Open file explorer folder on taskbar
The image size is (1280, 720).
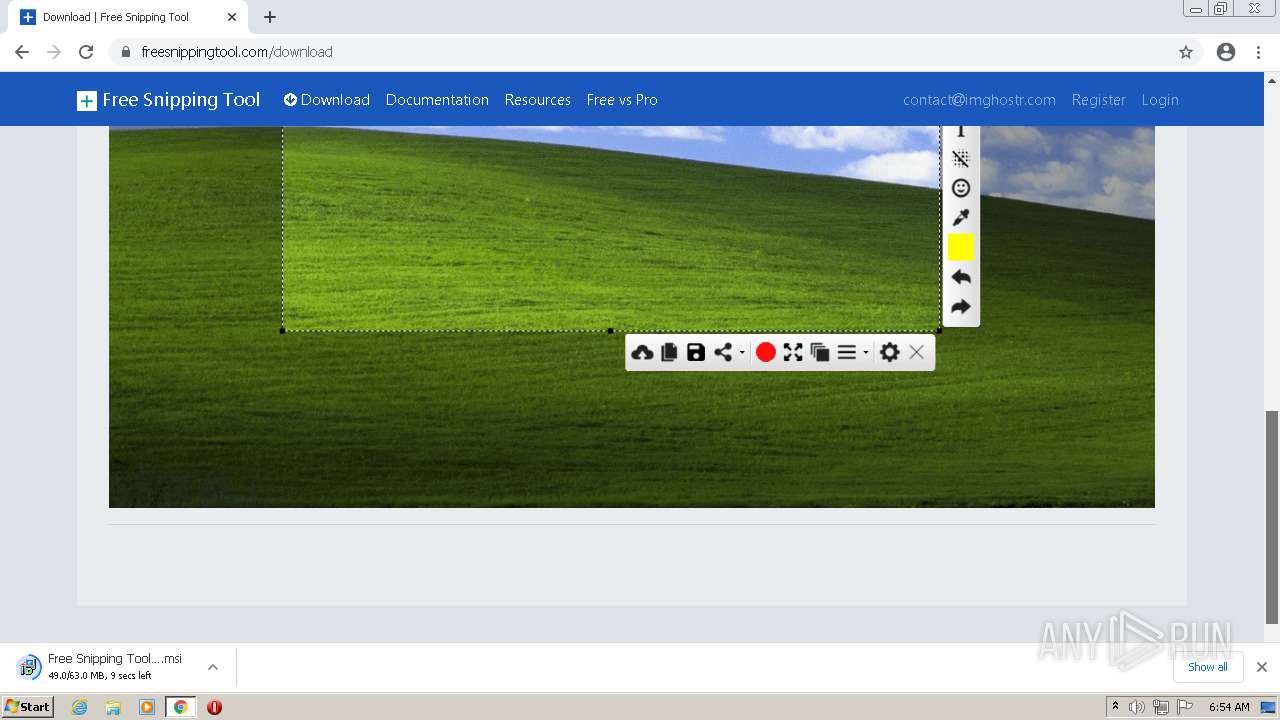pos(113,707)
